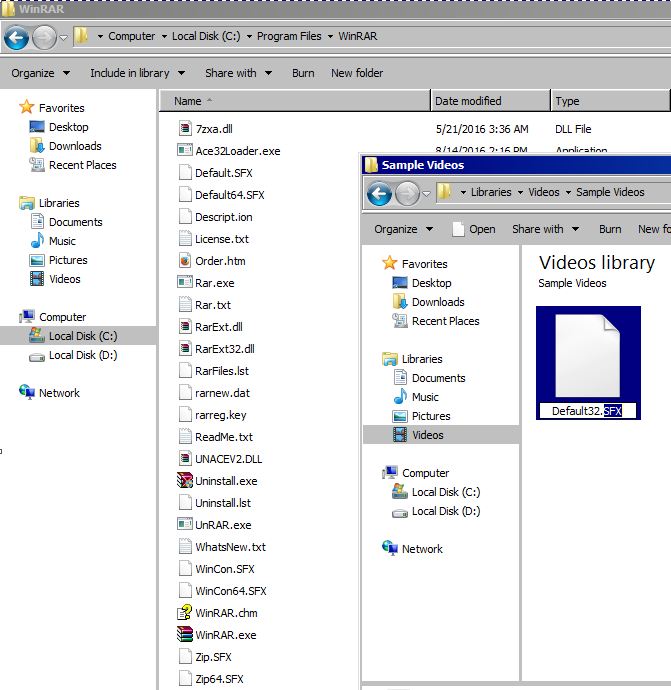Click the WinRAR window Back arrow button

click(x=17, y=37)
